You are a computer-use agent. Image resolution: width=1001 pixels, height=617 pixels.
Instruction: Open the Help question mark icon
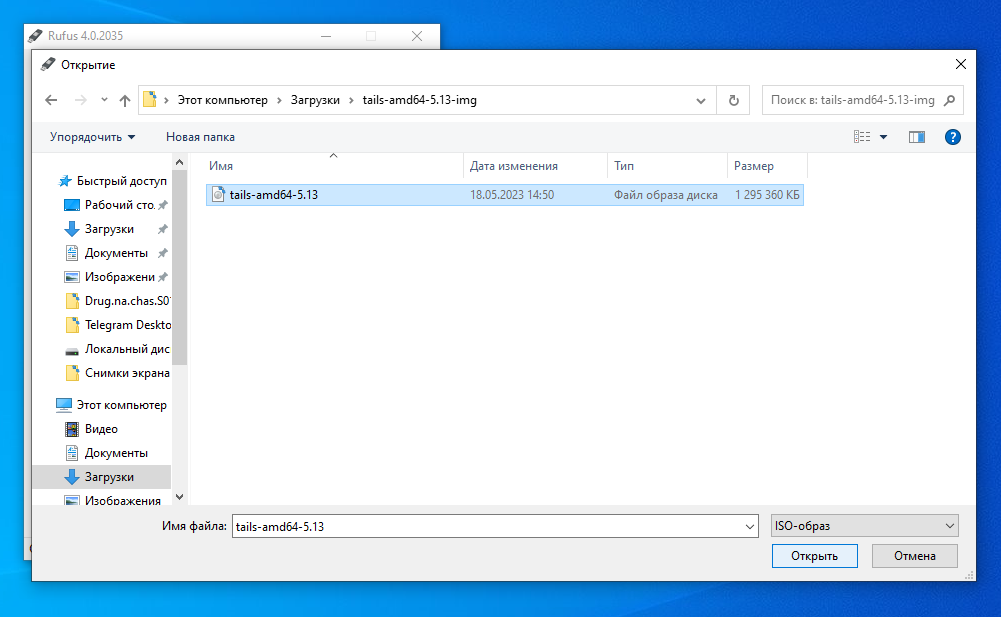pos(952,137)
